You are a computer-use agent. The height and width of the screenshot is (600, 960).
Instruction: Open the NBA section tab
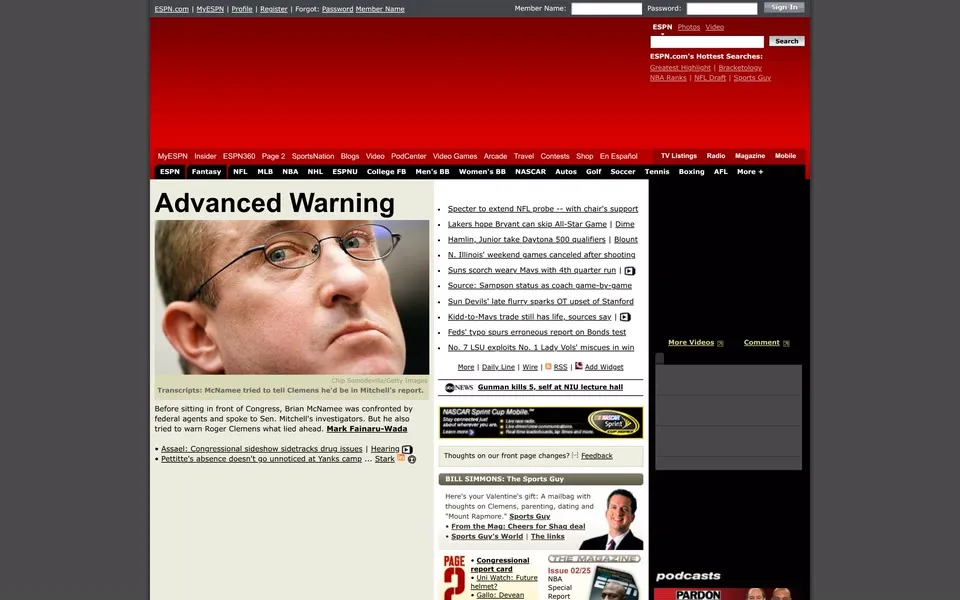point(290,172)
